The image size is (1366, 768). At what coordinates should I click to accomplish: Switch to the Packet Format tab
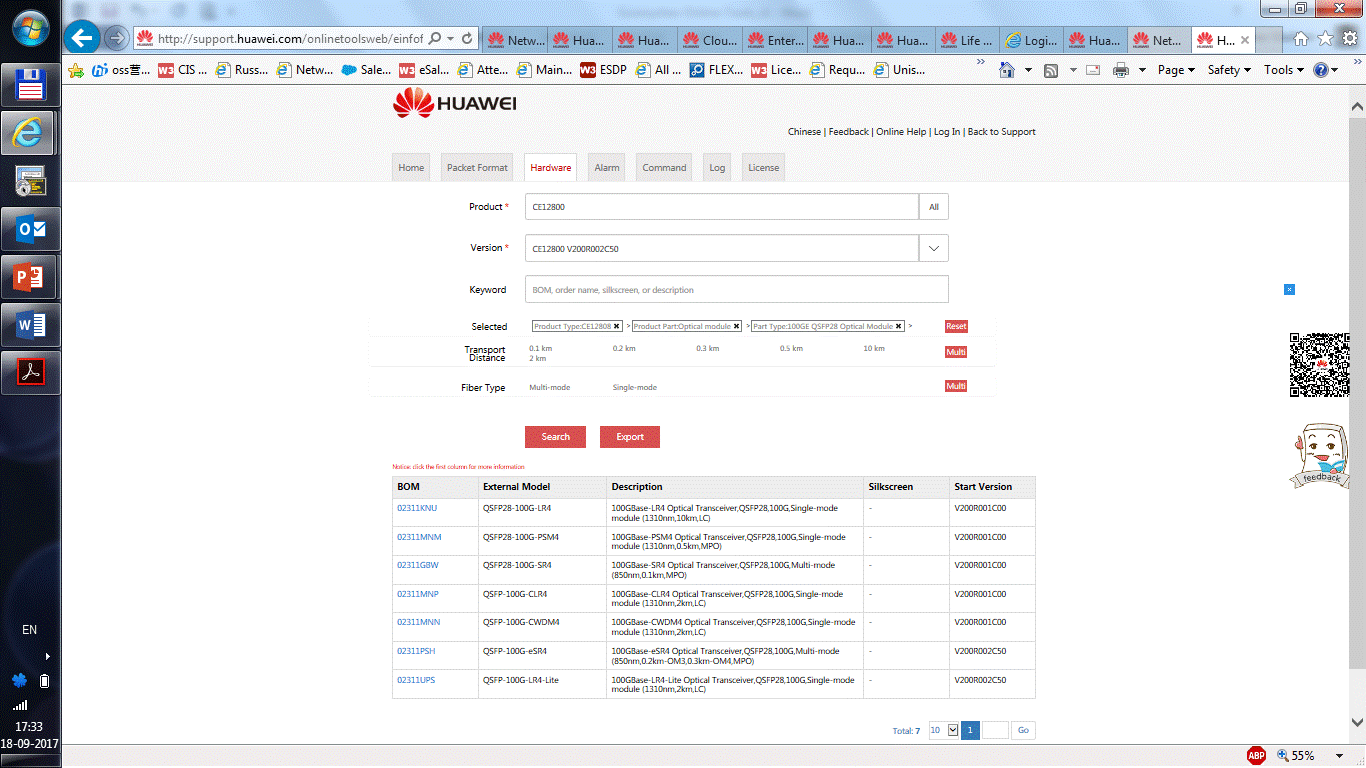[x=477, y=167]
